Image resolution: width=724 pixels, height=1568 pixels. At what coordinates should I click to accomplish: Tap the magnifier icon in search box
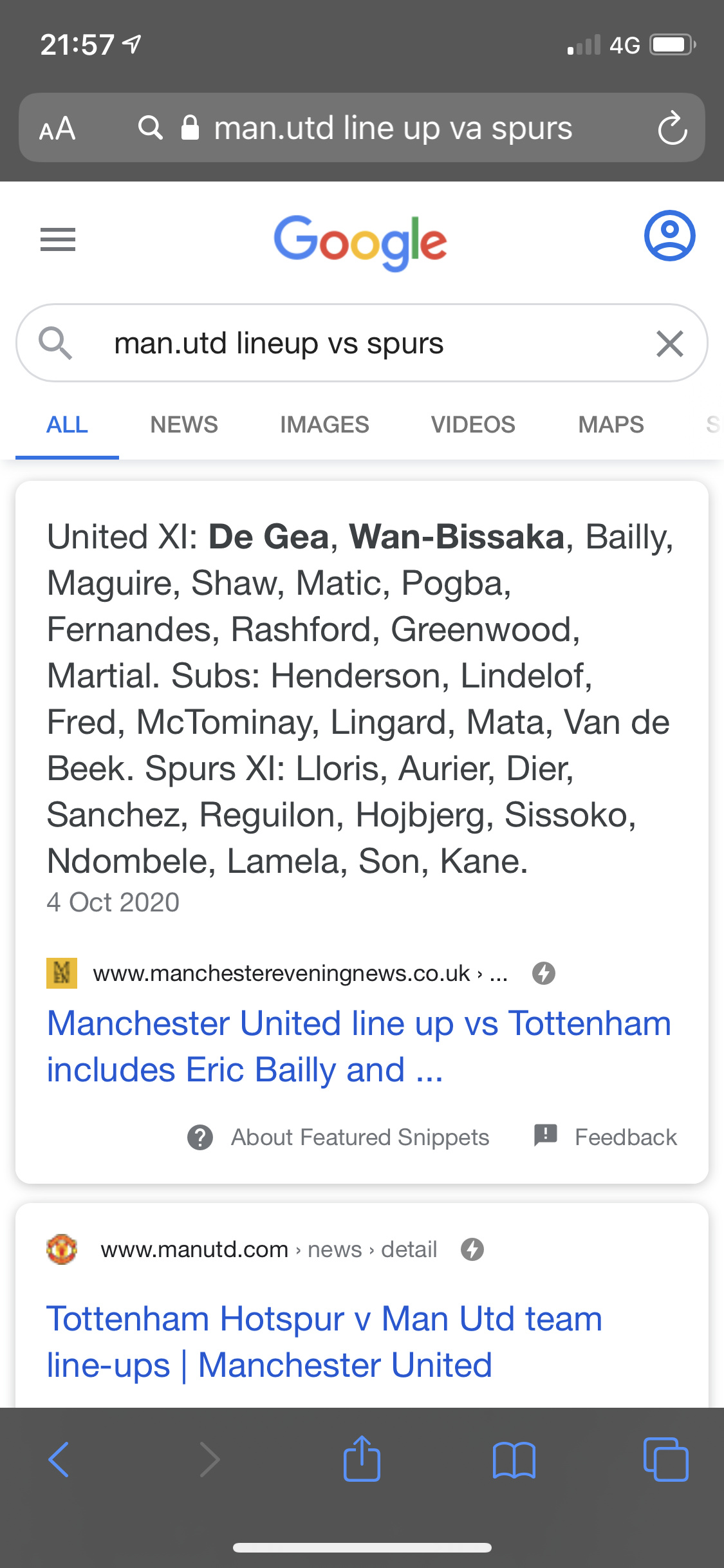coord(55,342)
